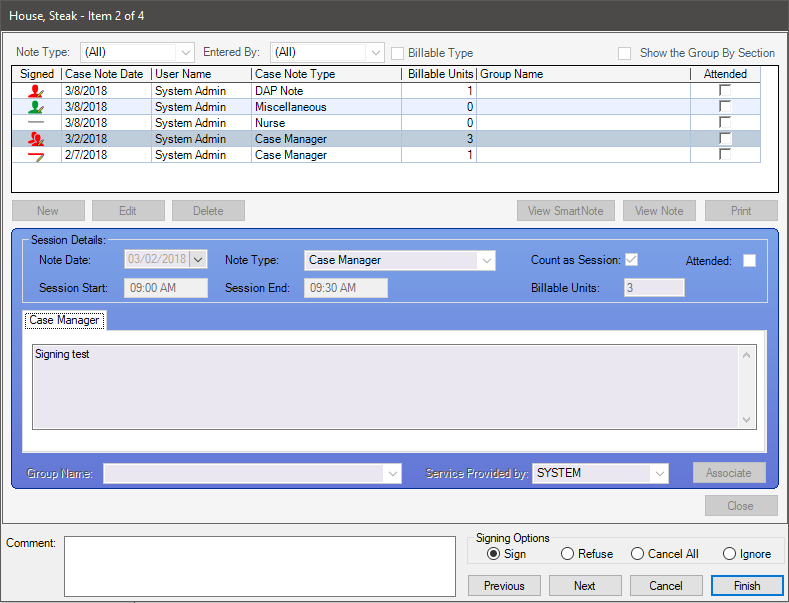Viewport: 789px width, 603px height.
Task: Select the DAP Note cell
Action: (326, 91)
